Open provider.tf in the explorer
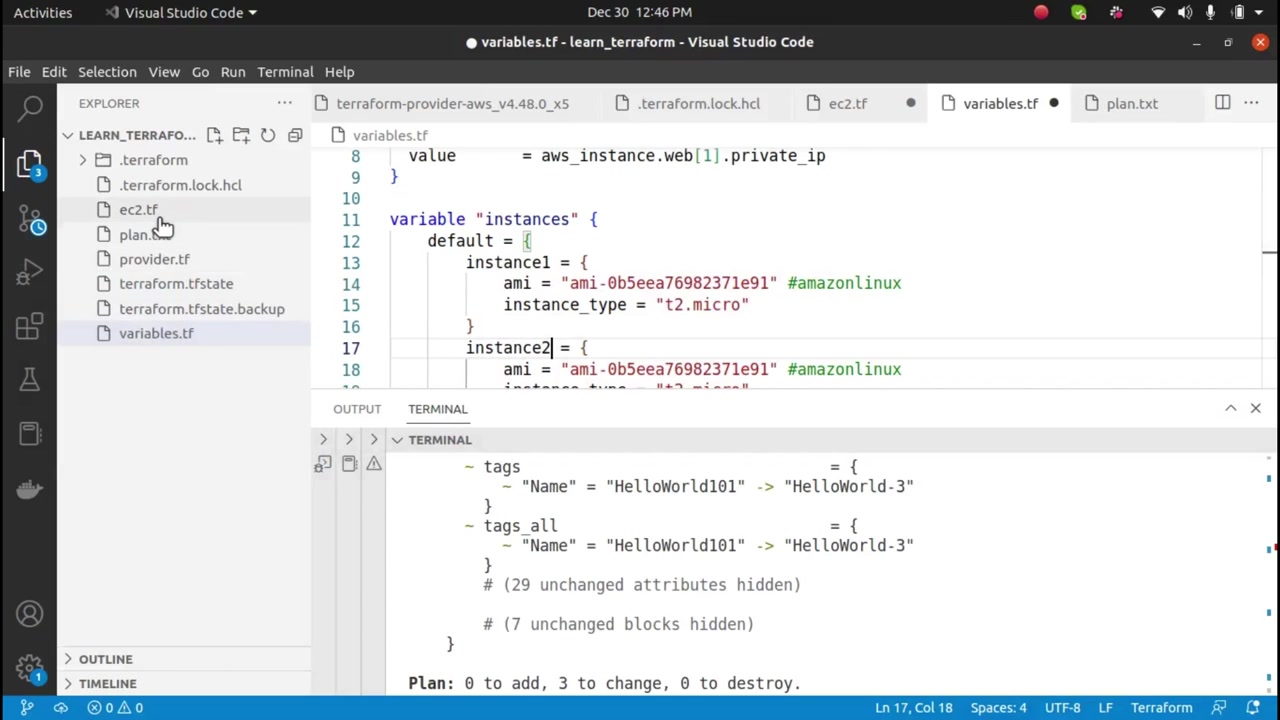This screenshot has height=720, width=1280. [x=154, y=259]
